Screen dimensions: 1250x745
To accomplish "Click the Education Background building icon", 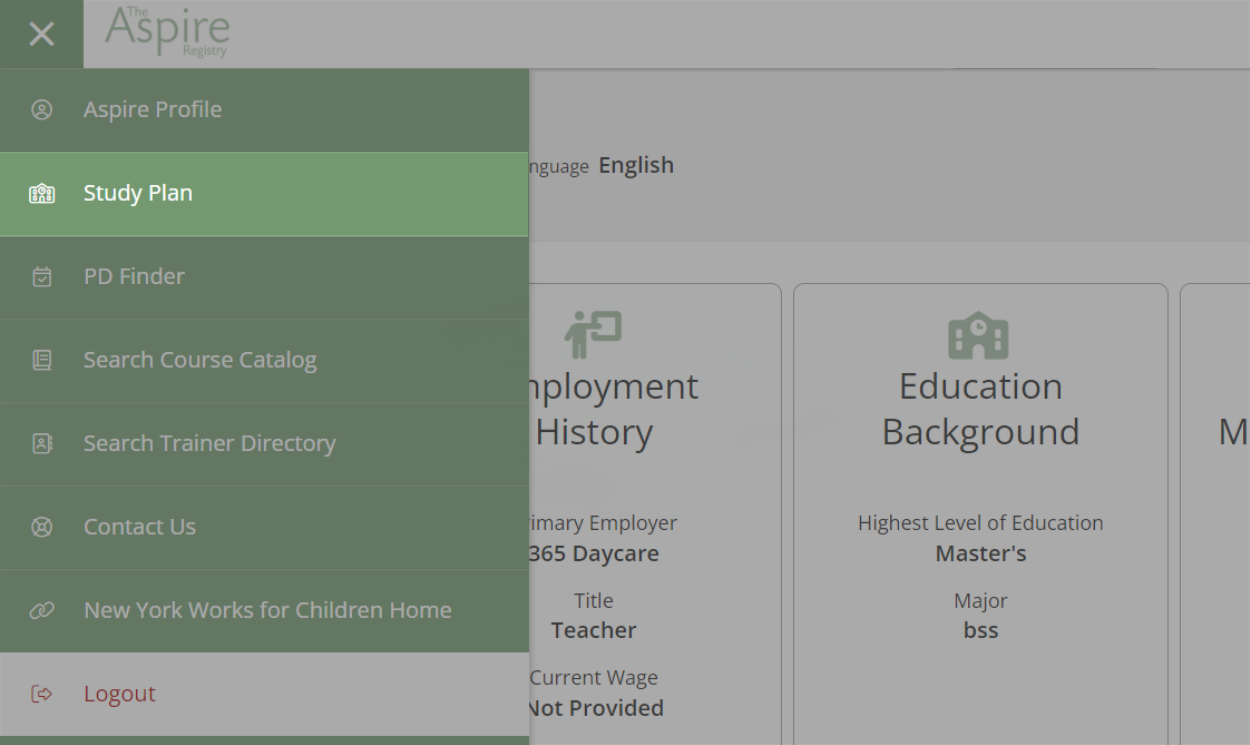I will (979, 335).
